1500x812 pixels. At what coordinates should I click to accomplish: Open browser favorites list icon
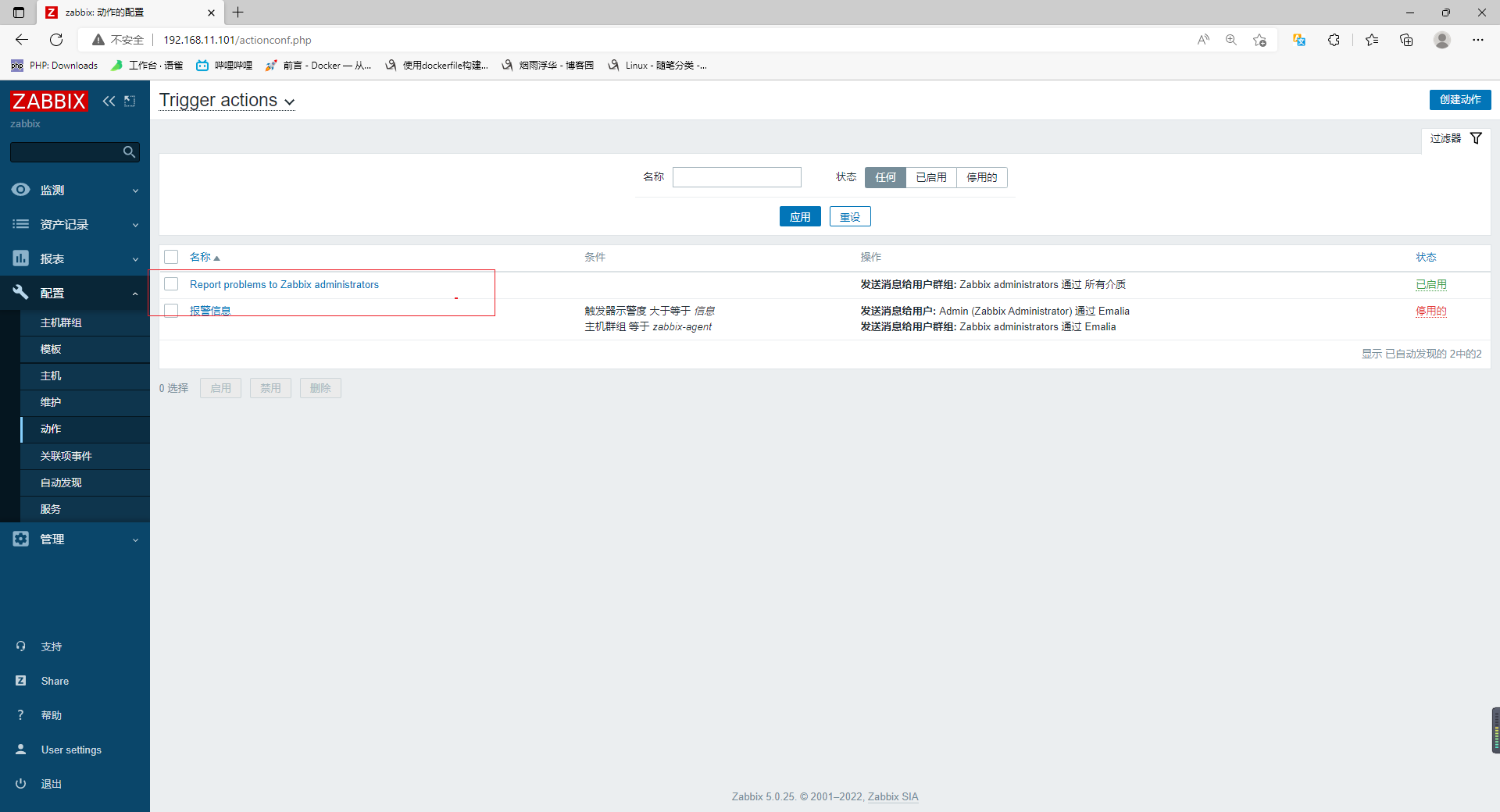click(x=1372, y=40)
